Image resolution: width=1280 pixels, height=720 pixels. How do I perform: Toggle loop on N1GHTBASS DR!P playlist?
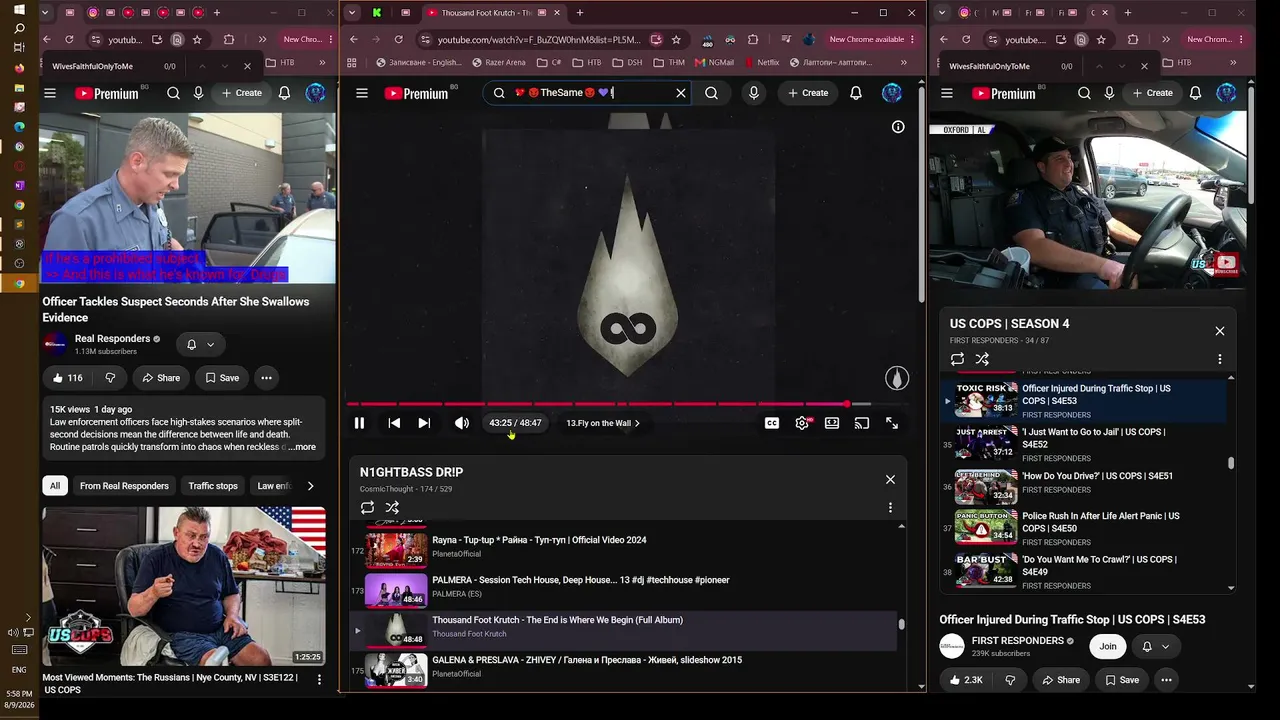[x=368, y=508]
